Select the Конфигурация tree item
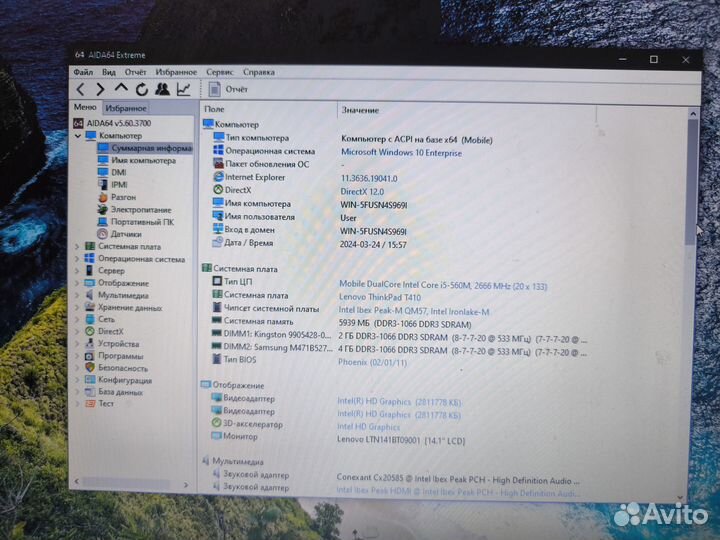720x540 pixels. click(125, 380)
